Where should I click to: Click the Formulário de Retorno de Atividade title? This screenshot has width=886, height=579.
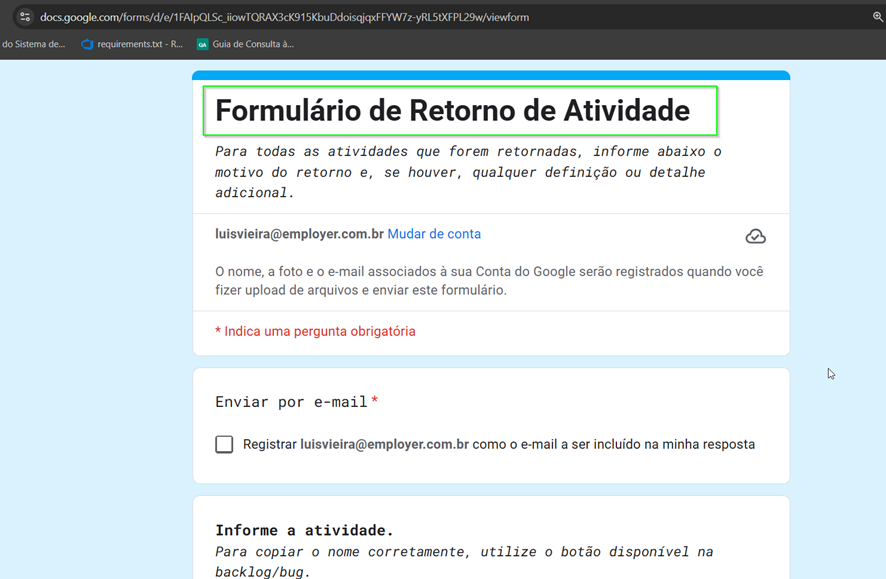click(453, 110)
